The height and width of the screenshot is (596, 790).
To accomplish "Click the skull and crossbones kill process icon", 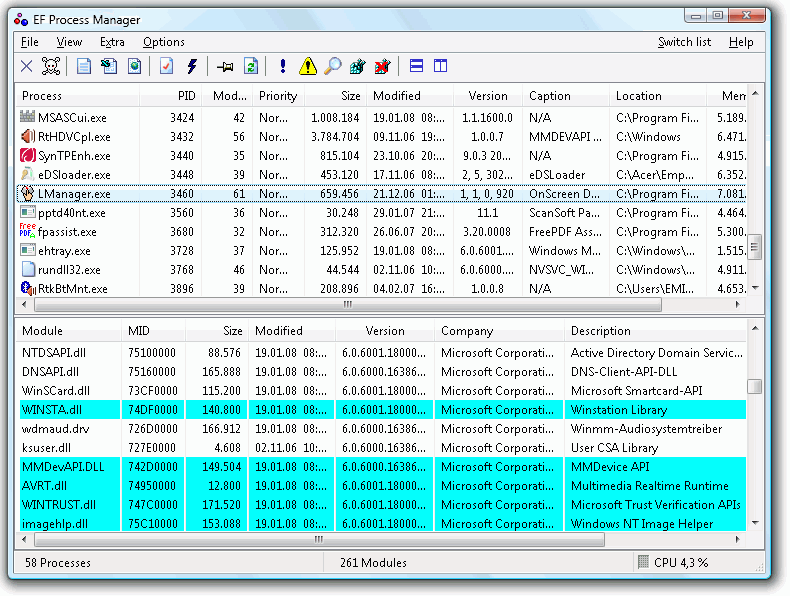I will pyautogui.click(x=51, y=67).
